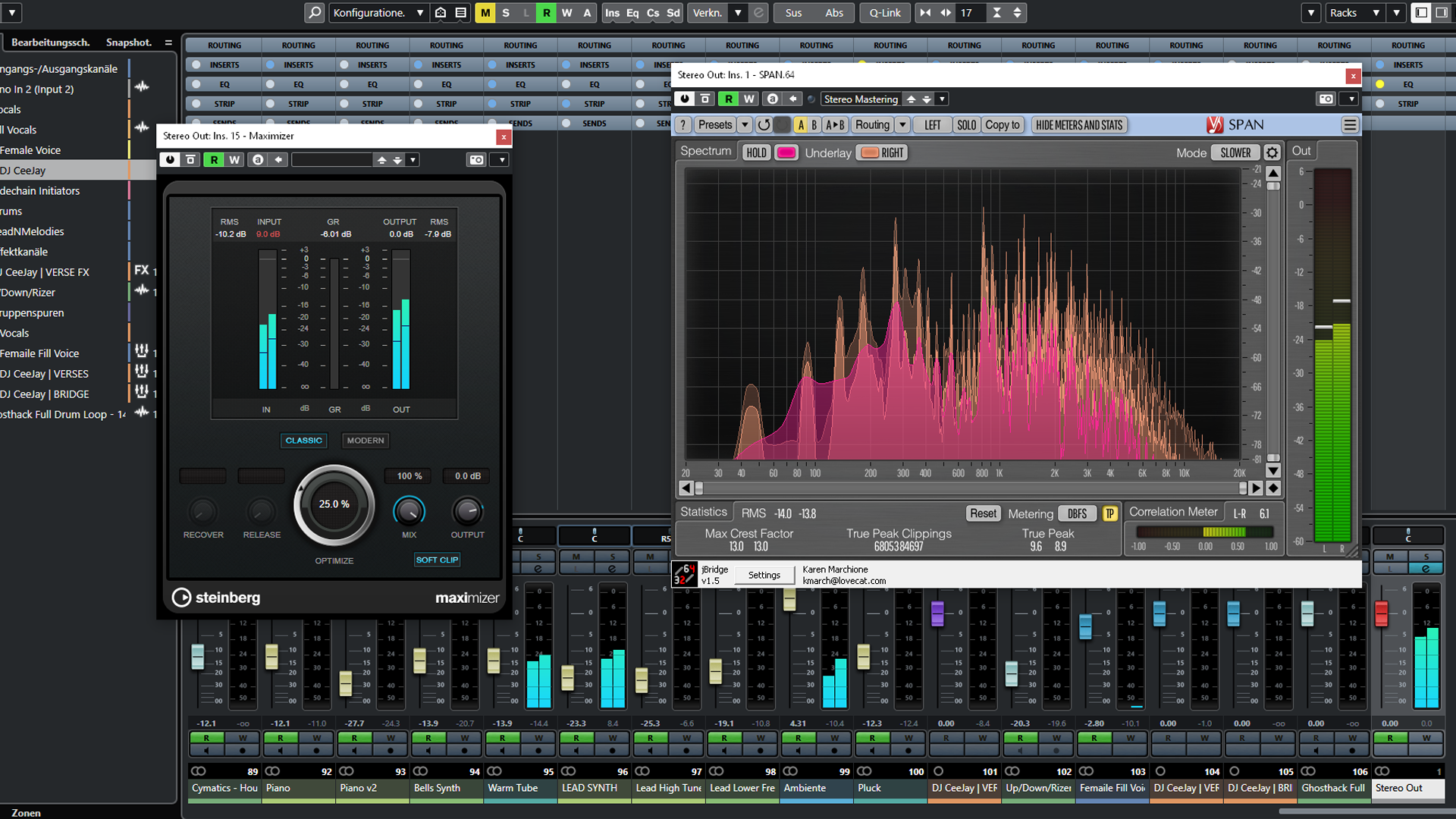This screenshot has width=1456, height=819.
Task: Open mixer history list icon
Action: tap(461, 13)
